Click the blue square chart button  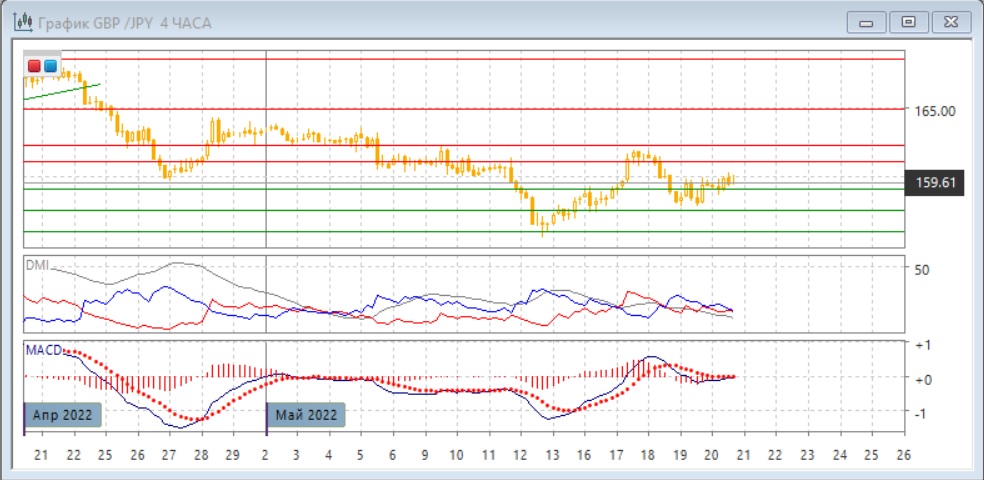pyautogui.click(x=50, y=66)
